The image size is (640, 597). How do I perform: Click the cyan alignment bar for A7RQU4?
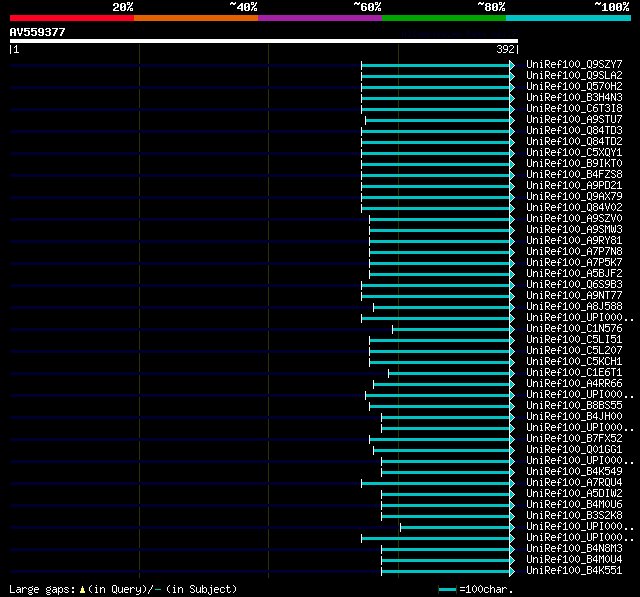pyautogui.click(x=436, y=484)
